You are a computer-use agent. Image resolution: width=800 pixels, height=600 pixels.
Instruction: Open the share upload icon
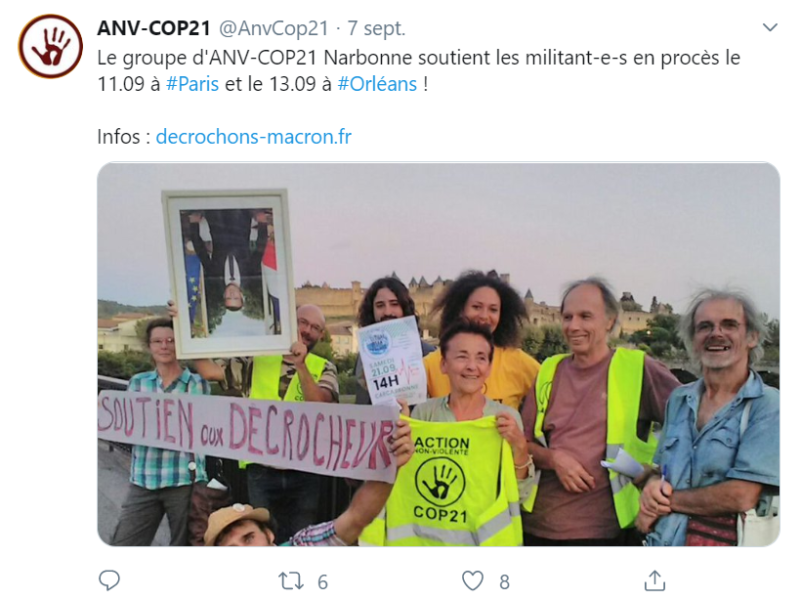click(x=655, y=581)
